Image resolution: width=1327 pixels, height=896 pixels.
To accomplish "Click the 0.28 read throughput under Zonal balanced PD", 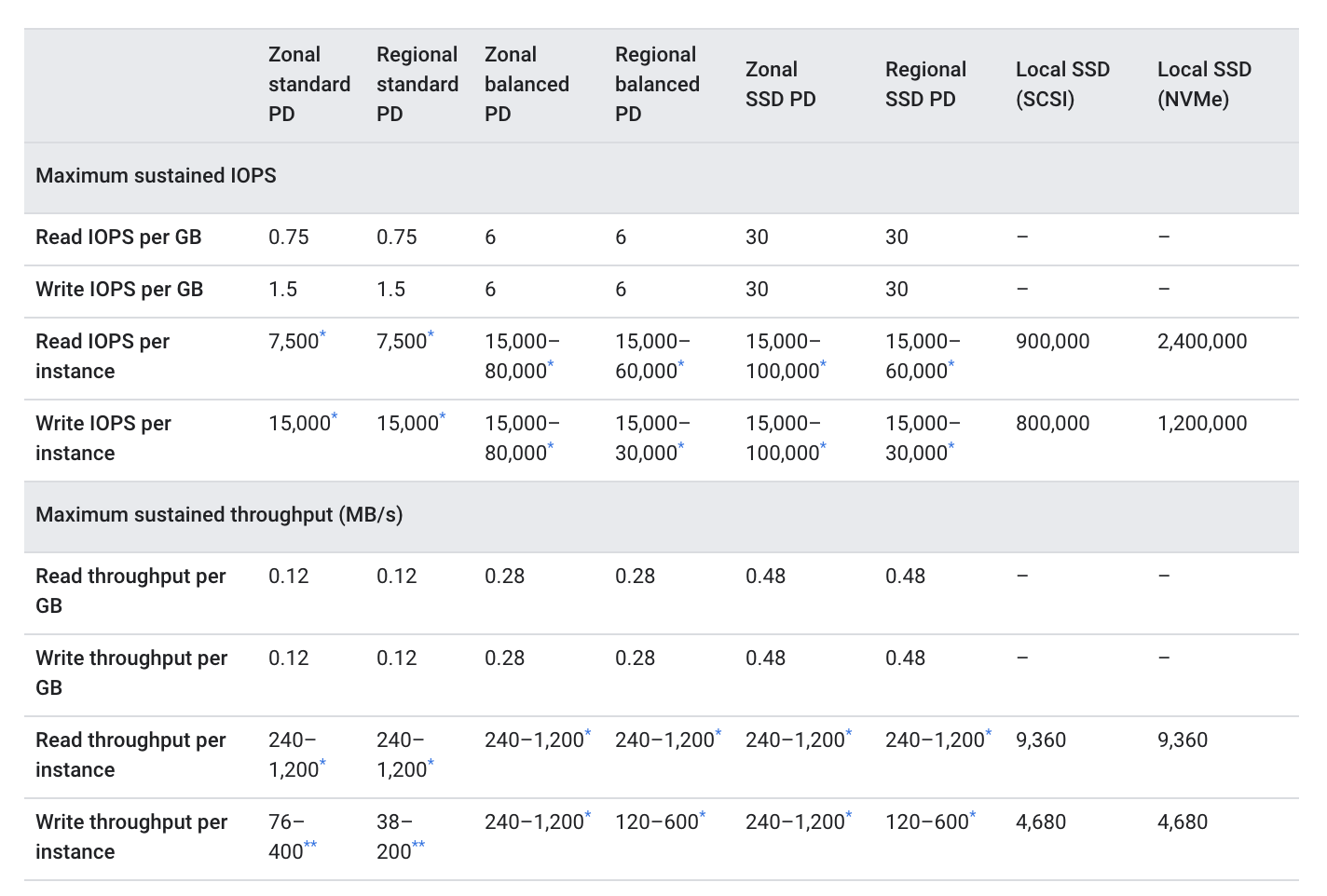I will coord(505,576).
